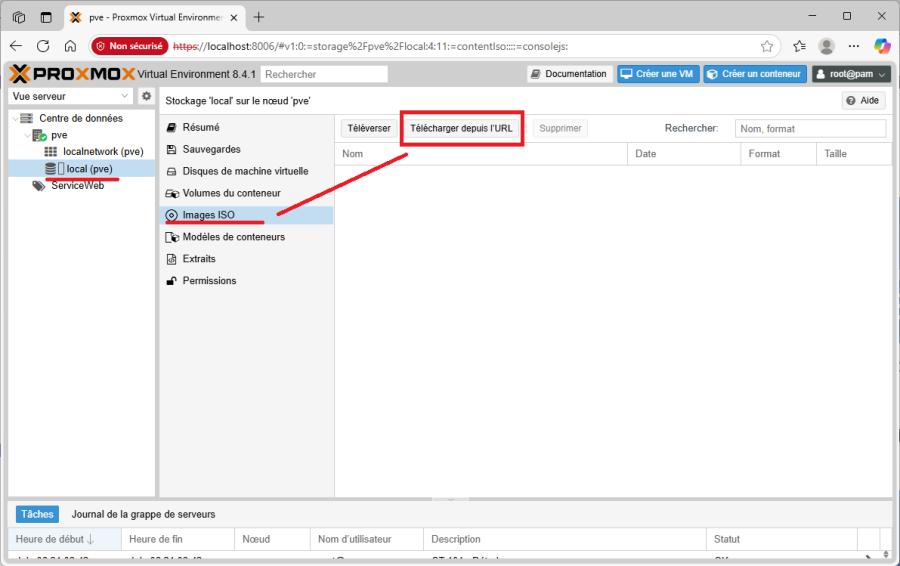Open the Copilot icon in browser toolbar
The width and height of the screenshot is (900, 566).
pyautogui.click(x=882, y=46)
